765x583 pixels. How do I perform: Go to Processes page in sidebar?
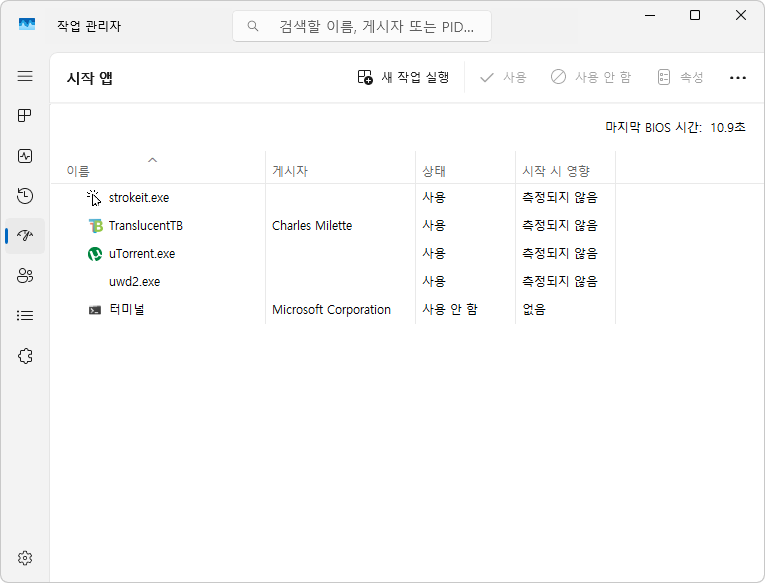(x=25, y=116)
